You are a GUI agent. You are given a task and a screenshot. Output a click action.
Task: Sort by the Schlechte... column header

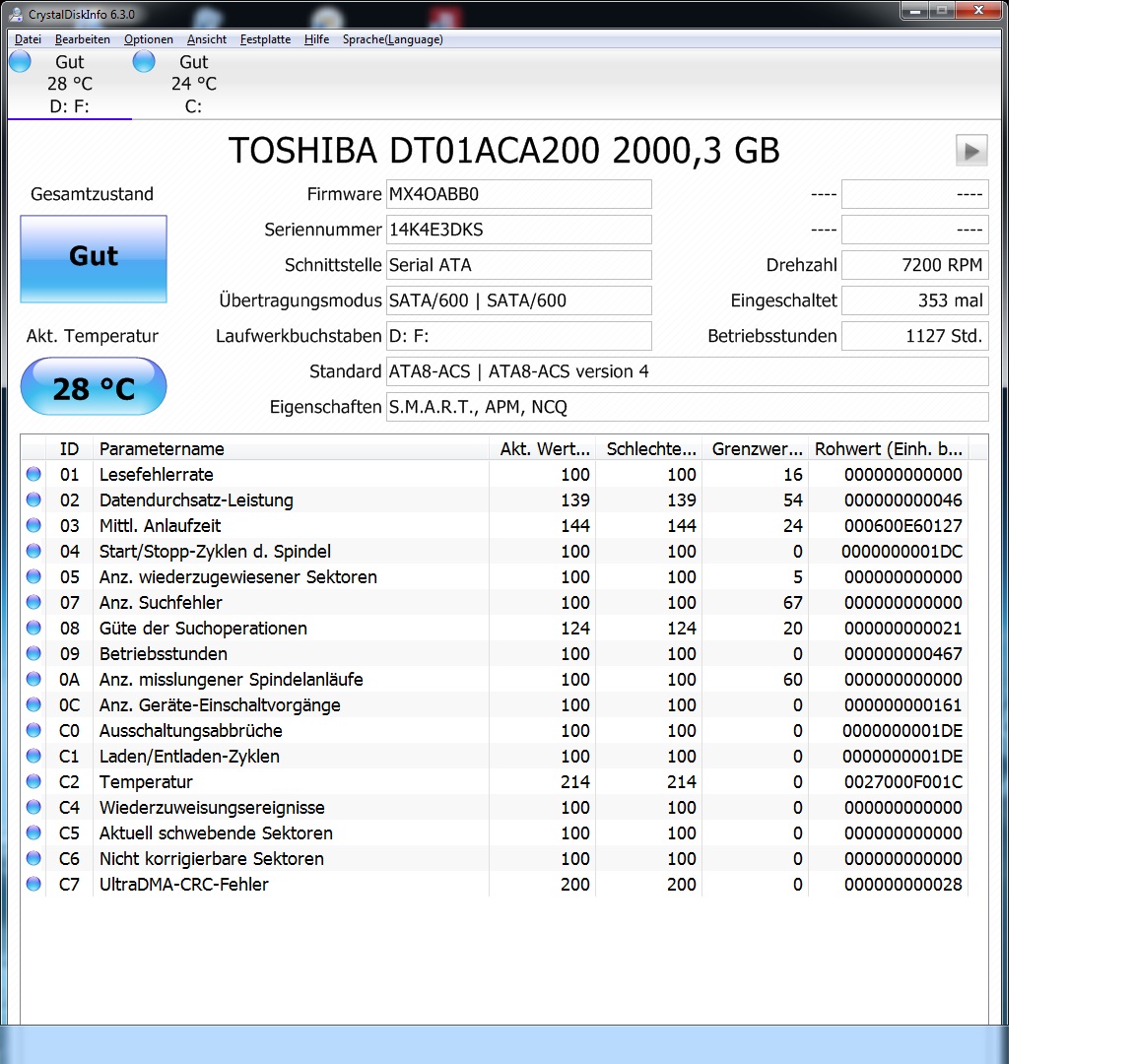648,449
